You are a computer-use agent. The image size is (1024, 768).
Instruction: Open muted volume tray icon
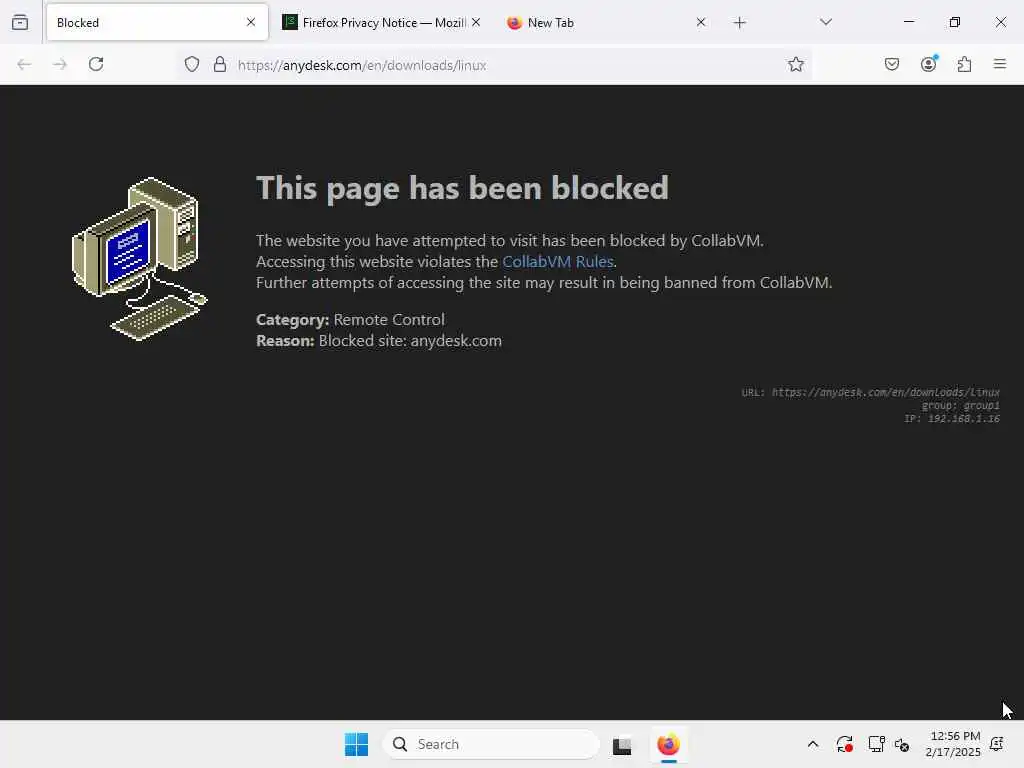click(x=902, y=744)
